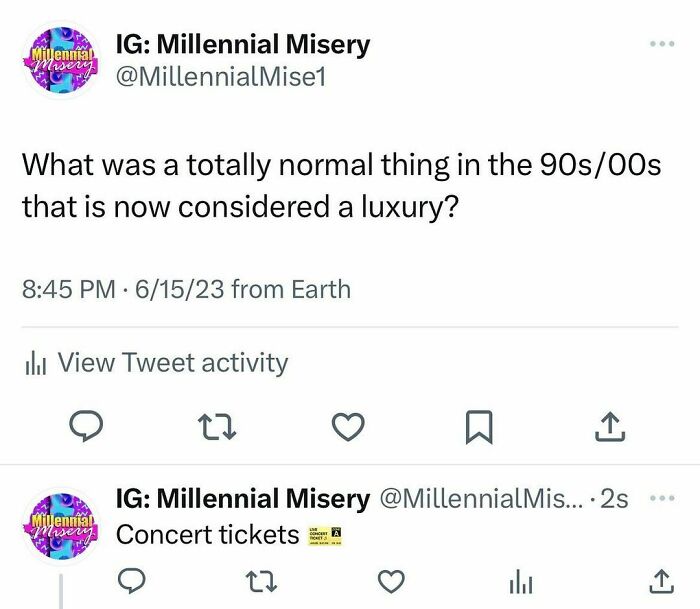Click the Concert tickets reply text
Viewport: 700px width, 609px height.
(x=207, y=535)
